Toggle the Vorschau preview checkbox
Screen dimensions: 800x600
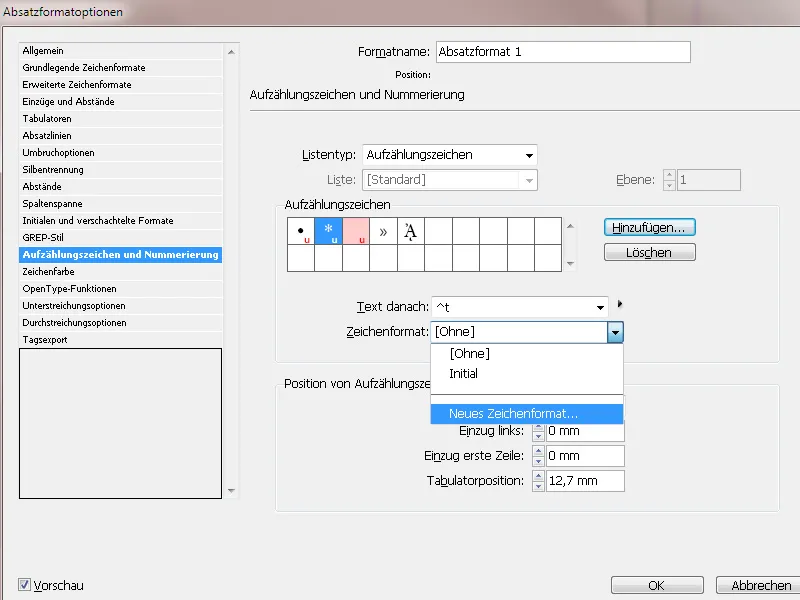point(24,585)
